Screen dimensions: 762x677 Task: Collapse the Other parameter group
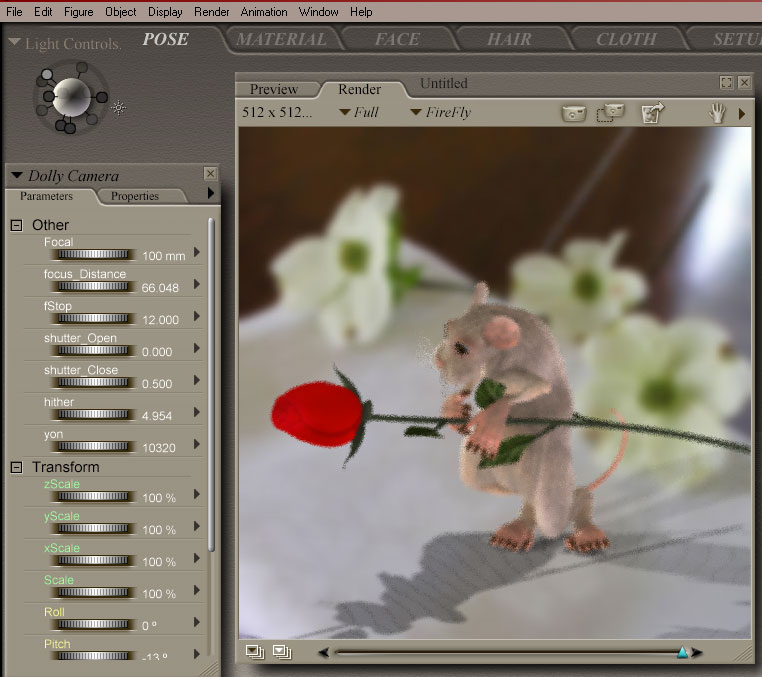tap(16, 225)
